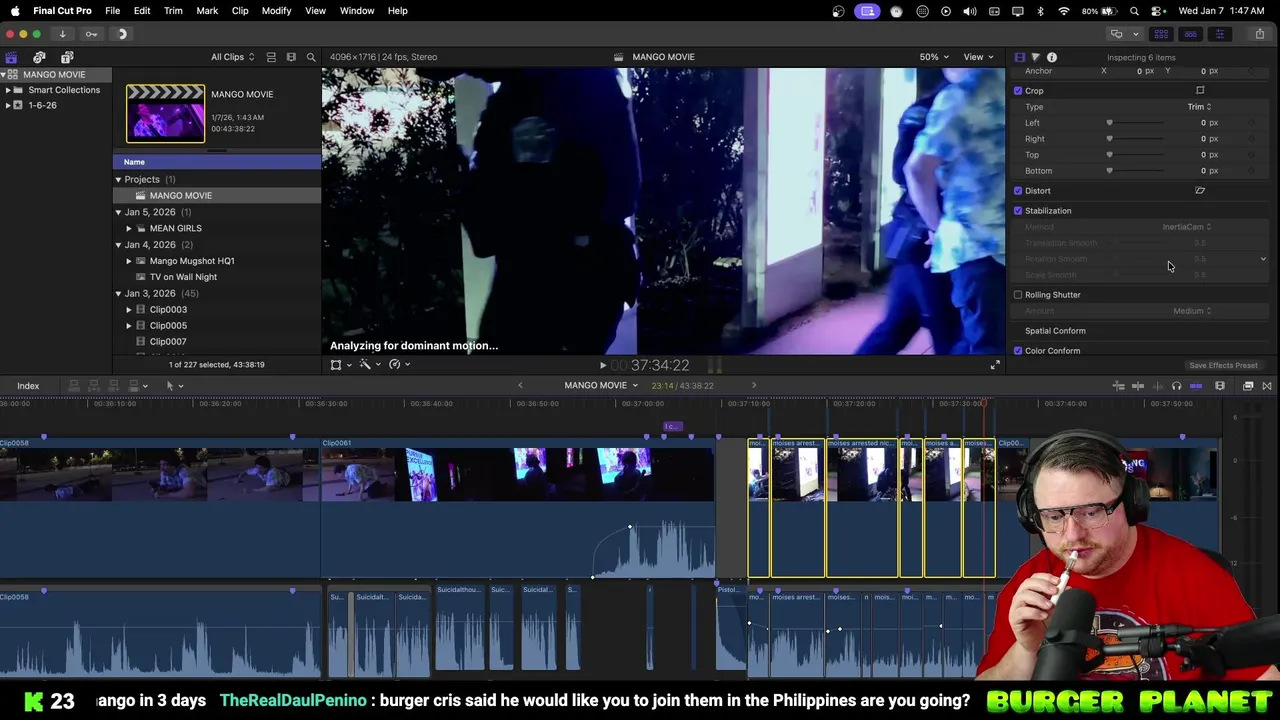Open timeline clip appearance filmstrip icon
Image resolution: width=1280 pixels, height=720 pixels.
tap(1220, 386)
